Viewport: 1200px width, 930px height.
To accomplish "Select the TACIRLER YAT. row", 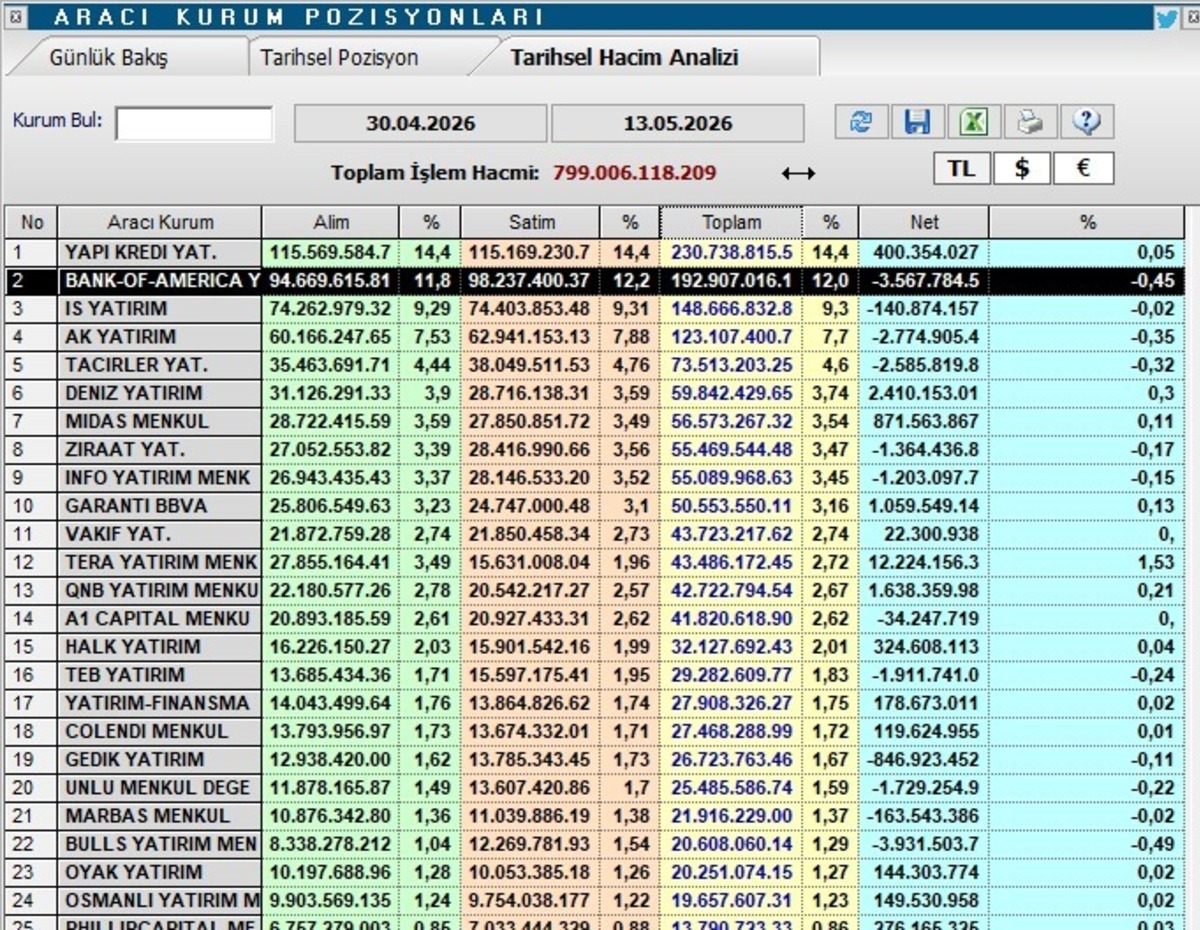I will [595, 365].
